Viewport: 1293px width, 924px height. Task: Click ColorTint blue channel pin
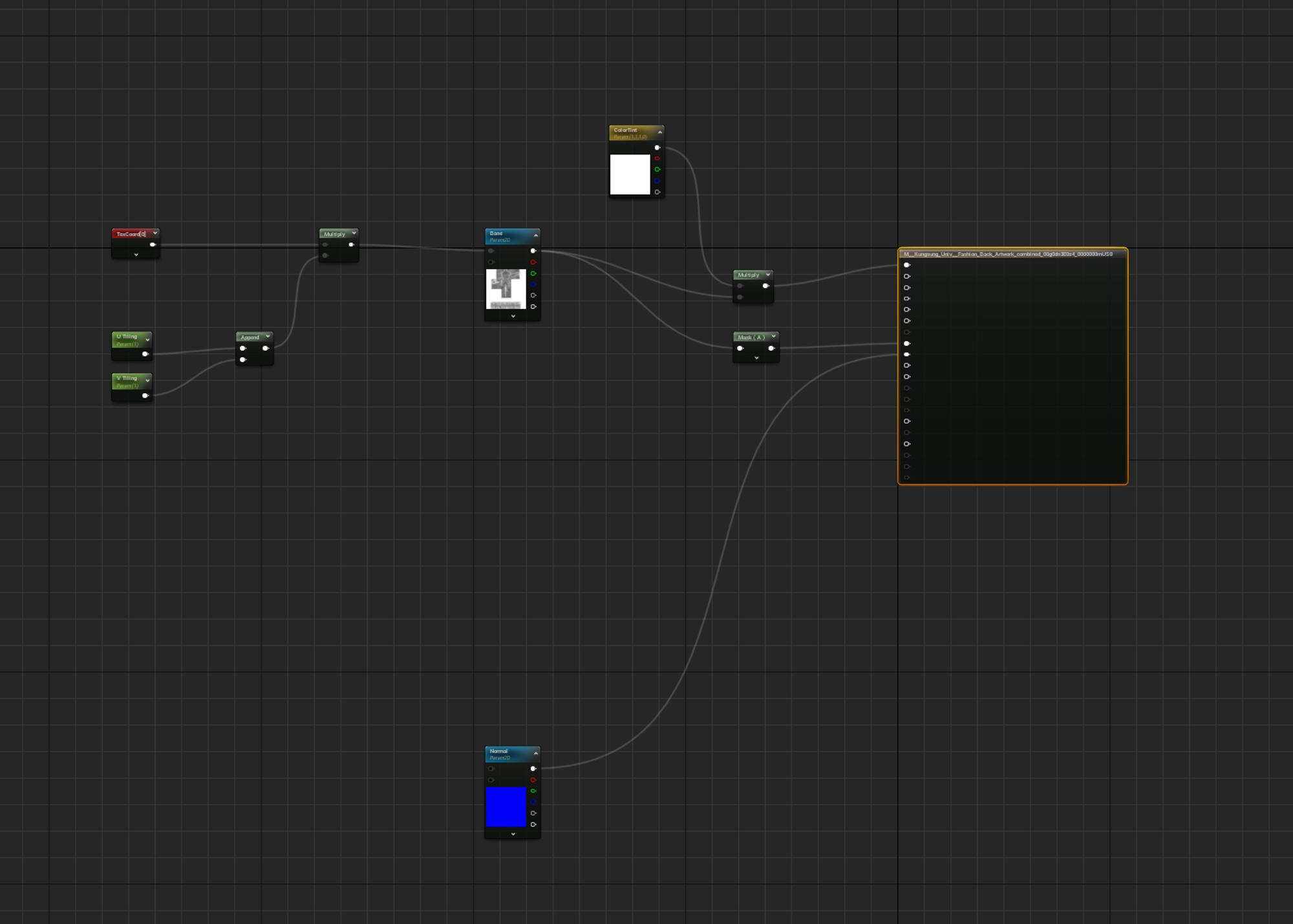[x=657, y=181]
